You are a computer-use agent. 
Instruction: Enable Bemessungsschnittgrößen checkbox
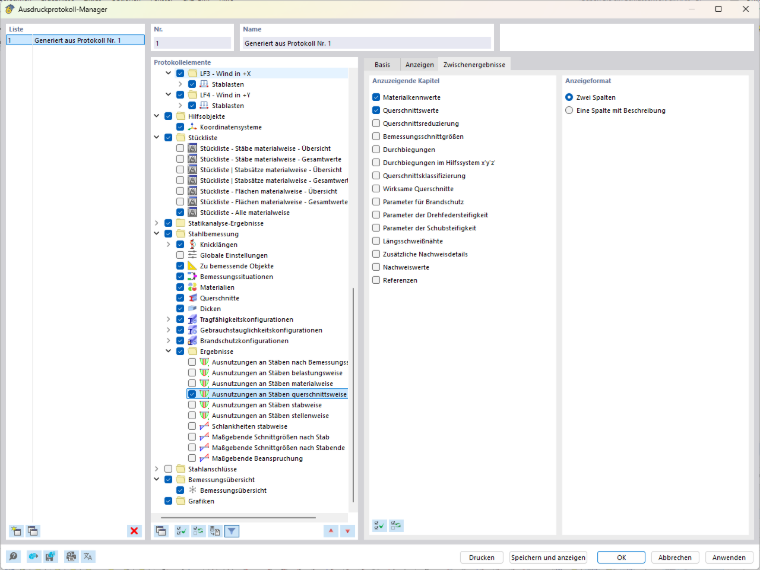coord(376,137)
